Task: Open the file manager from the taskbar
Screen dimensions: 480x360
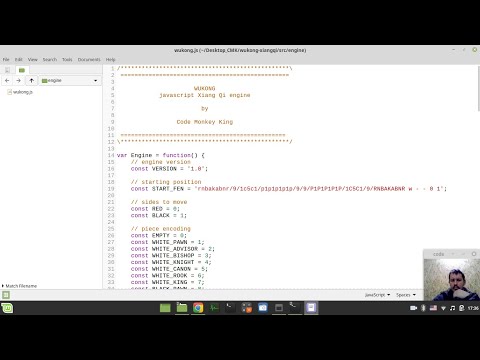Action: [x=182, y=308]
